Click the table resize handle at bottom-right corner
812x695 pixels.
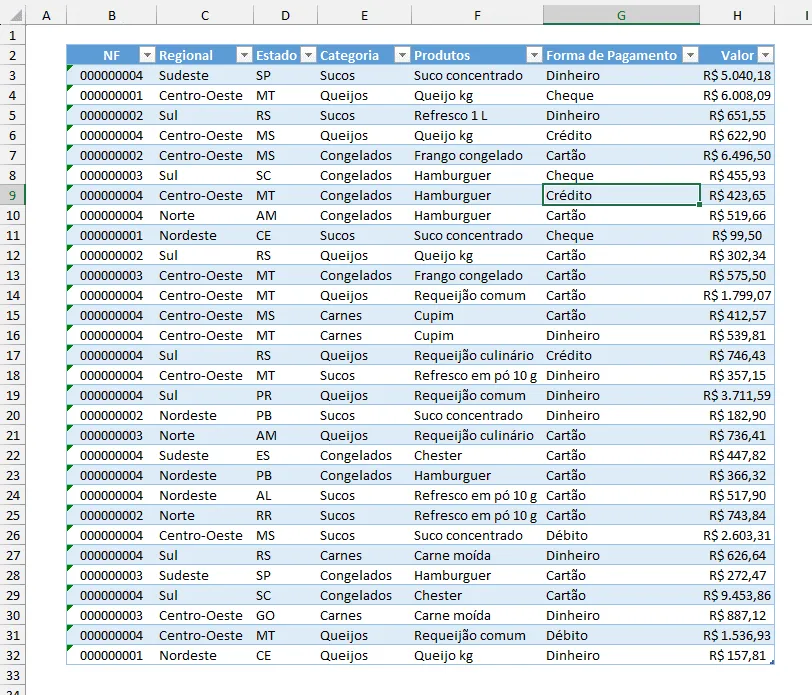(x=772, y=662)
